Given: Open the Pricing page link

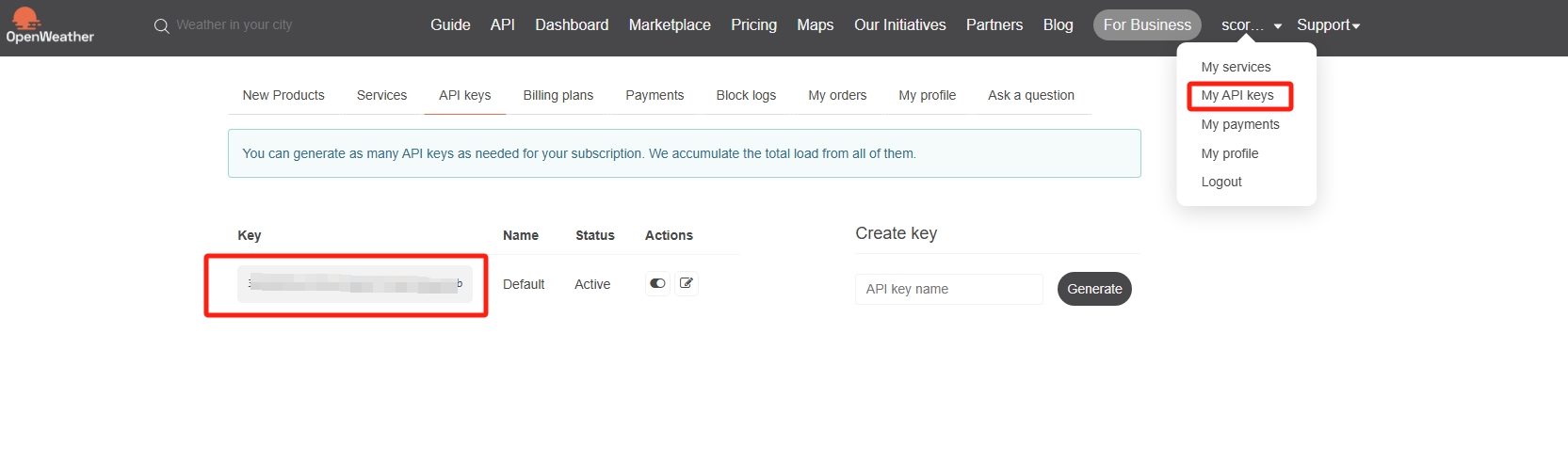Looking at the screenshot, I should (x=753, y=25).
